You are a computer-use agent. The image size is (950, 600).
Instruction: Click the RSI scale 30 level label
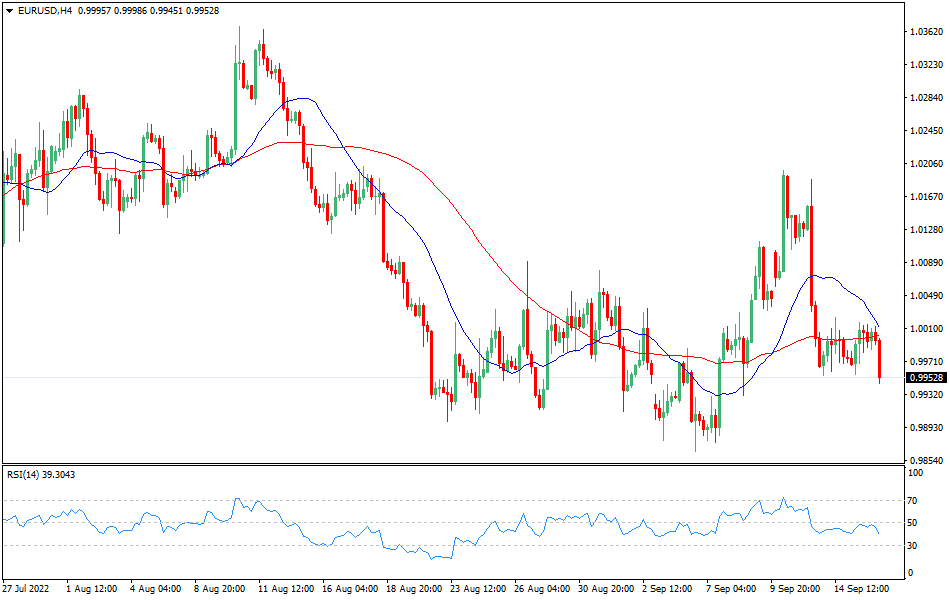point(912,545)
